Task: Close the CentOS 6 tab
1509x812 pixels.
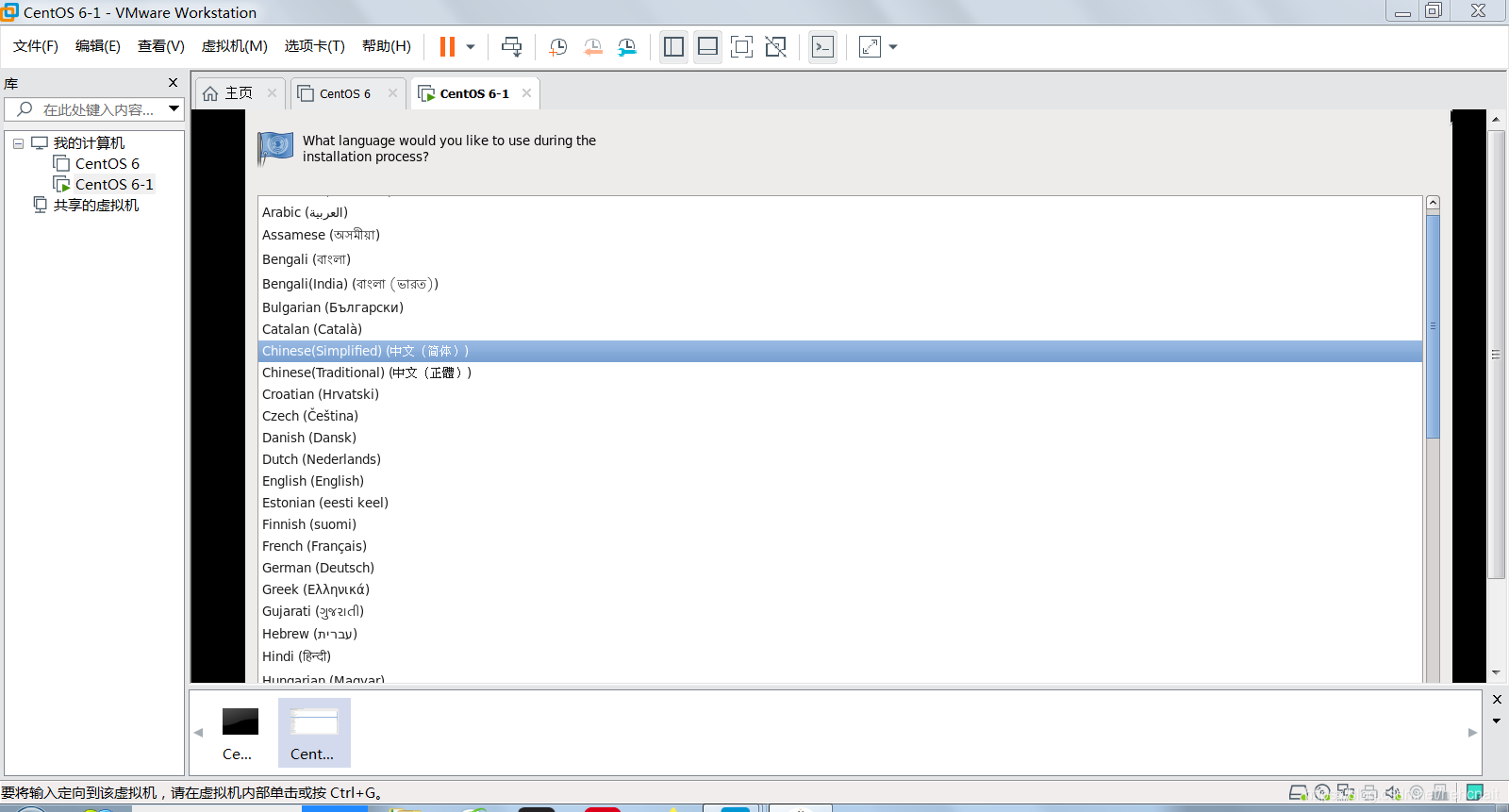Action: [392, 93]
